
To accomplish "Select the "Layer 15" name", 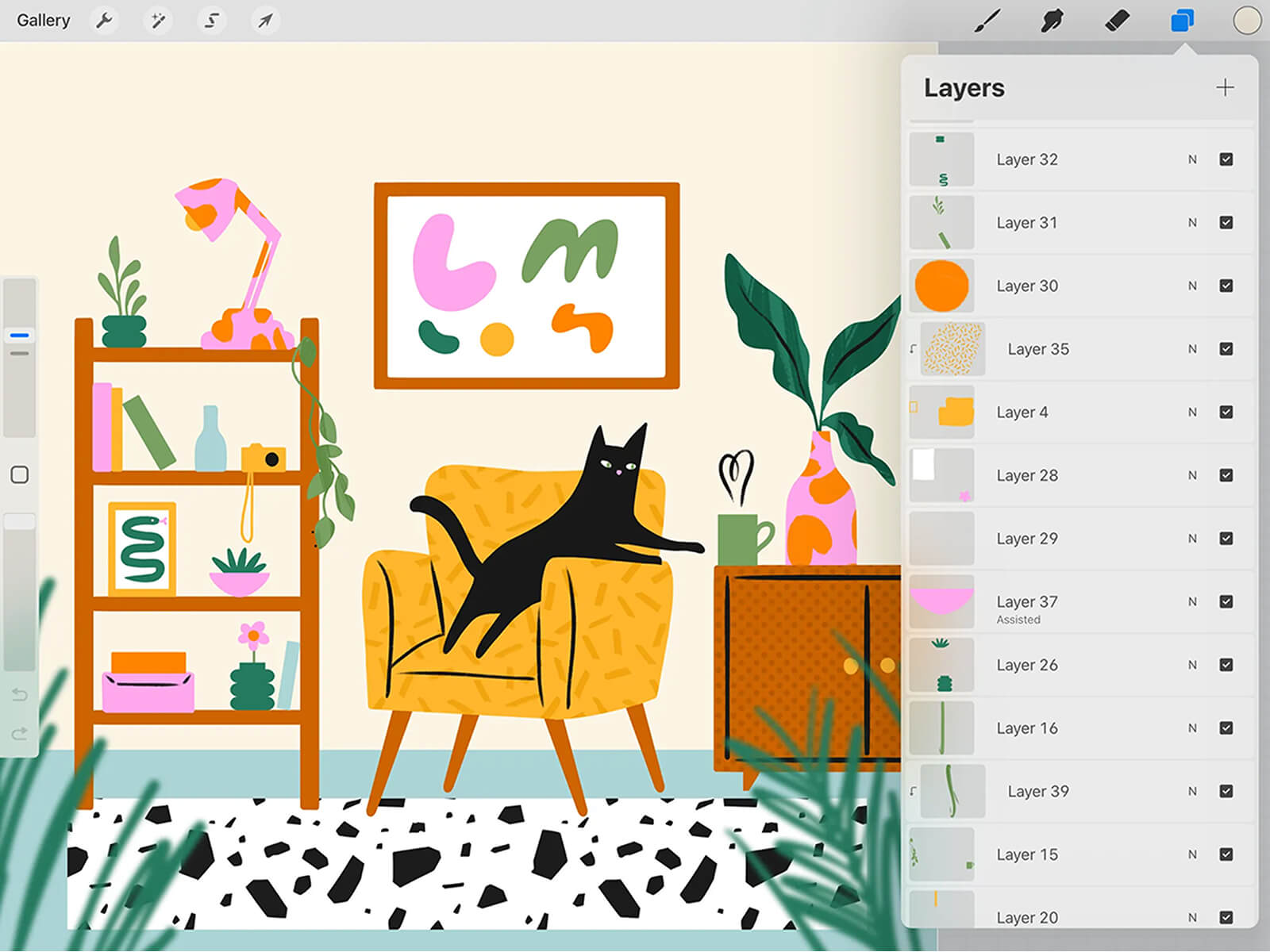I will (1027, 854).
